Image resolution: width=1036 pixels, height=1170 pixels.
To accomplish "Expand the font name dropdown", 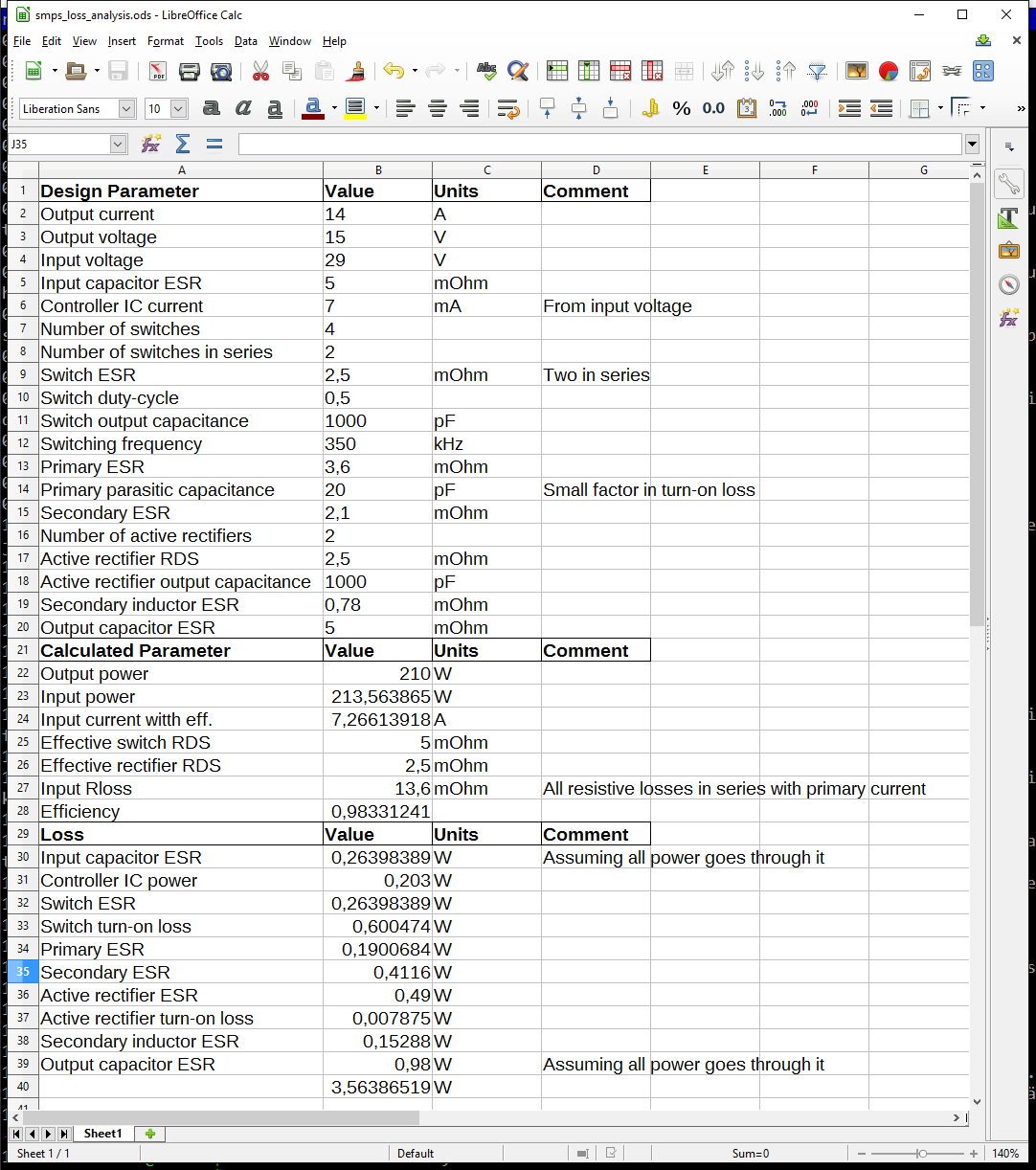I will pos(126,109).
